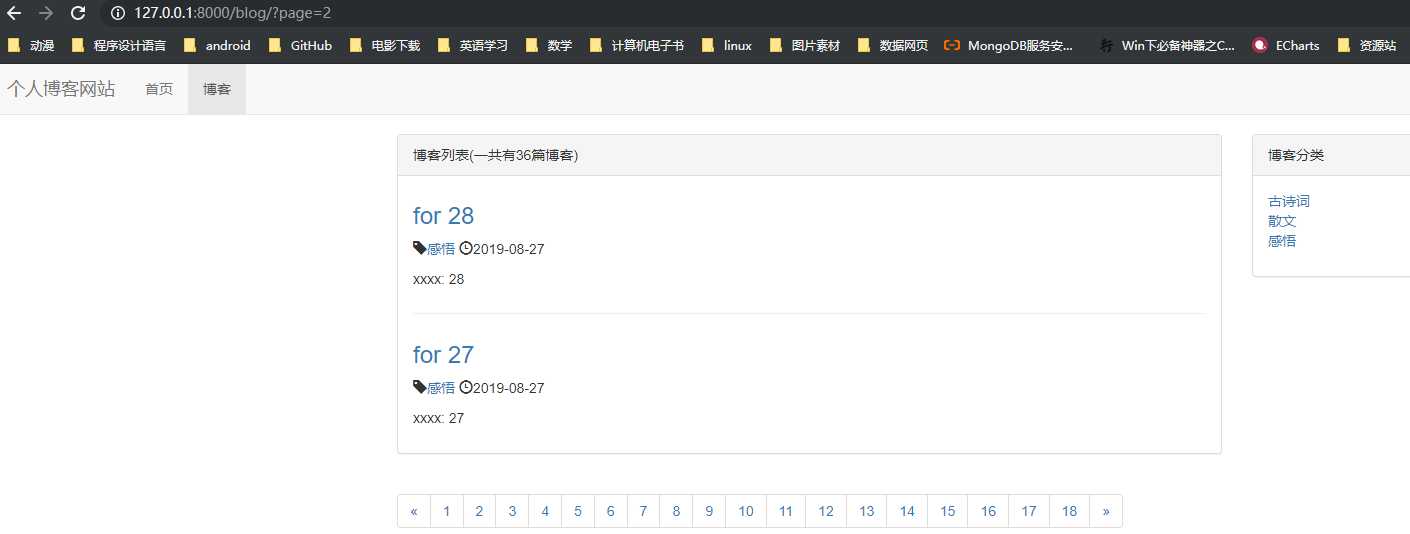The width and height of the screenshot is (1410, 534).
Task: Go to pagination page 5
Action: 578,511
